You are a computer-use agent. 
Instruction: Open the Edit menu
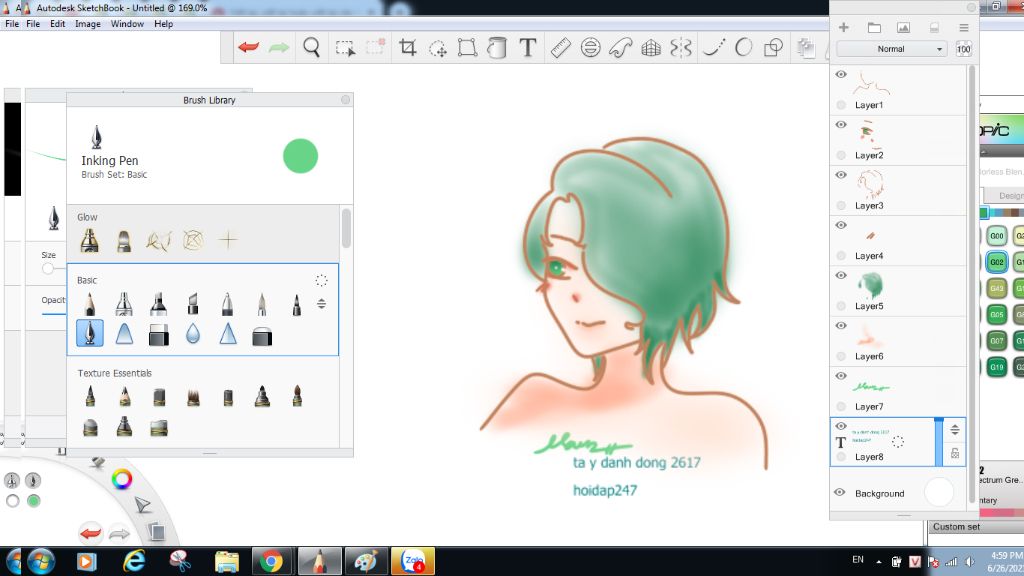[57, 24]
